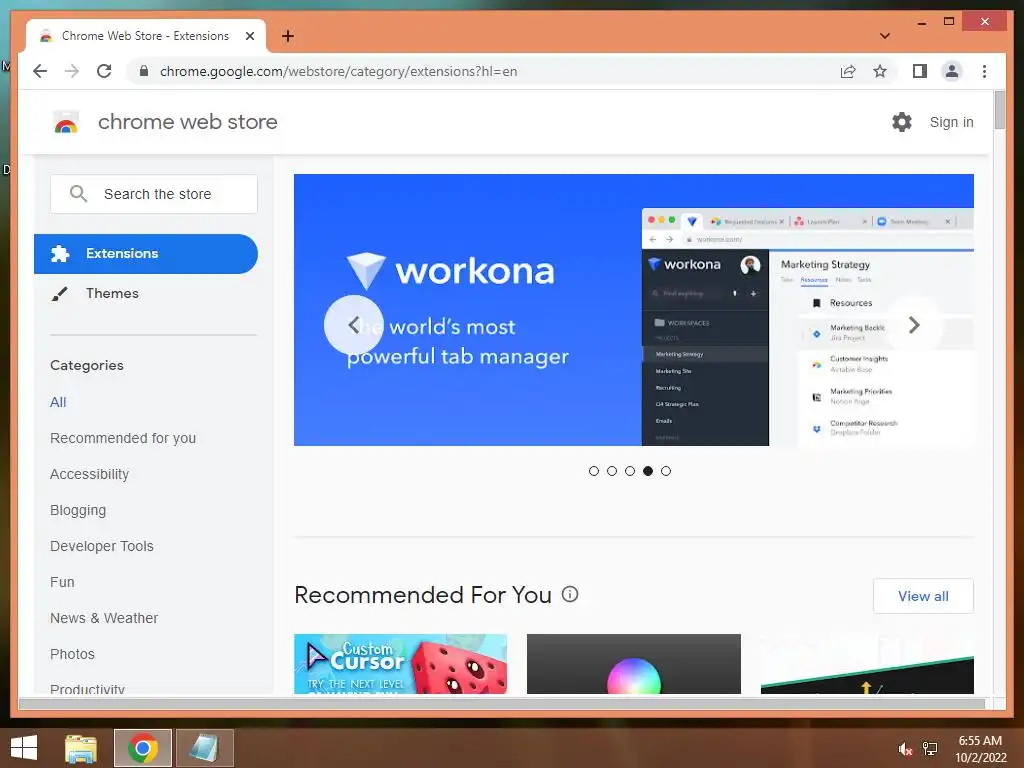The height and width of the screenshot is (768, 1024).
Task: Open the News & Weather category
Action: [x=104, y=618]
